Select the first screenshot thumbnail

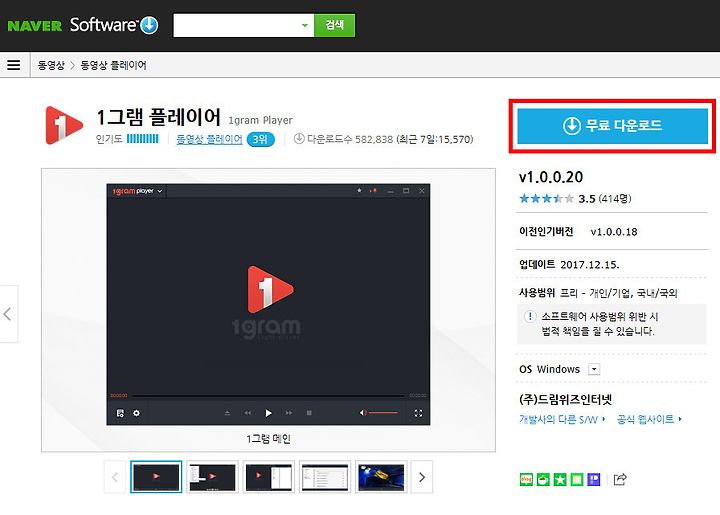pyautogui.click(x=156, y=477)
